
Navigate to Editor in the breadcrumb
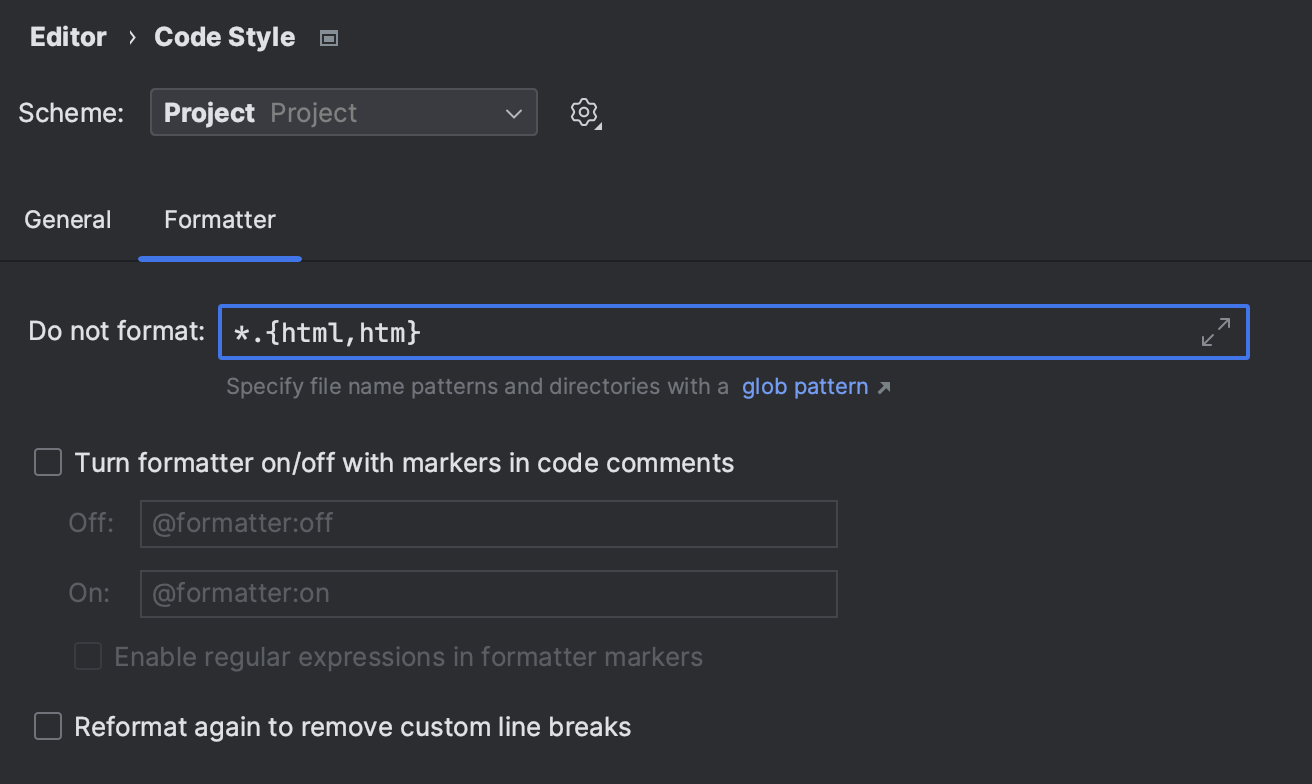point(66,36)
